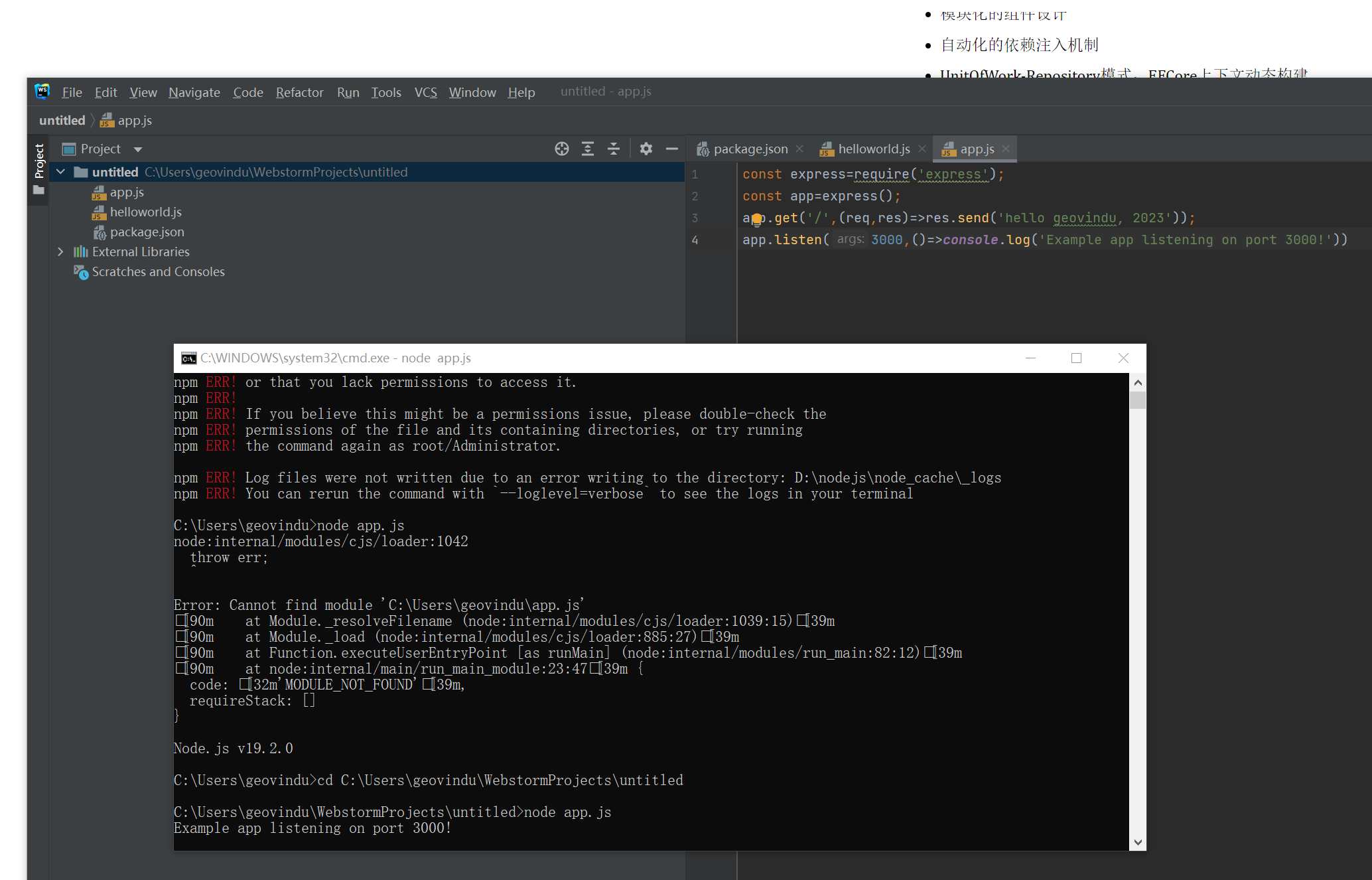Switch to the package.json tab
The width and height of the screenshot is (1372, 880).
pos(750,149)
